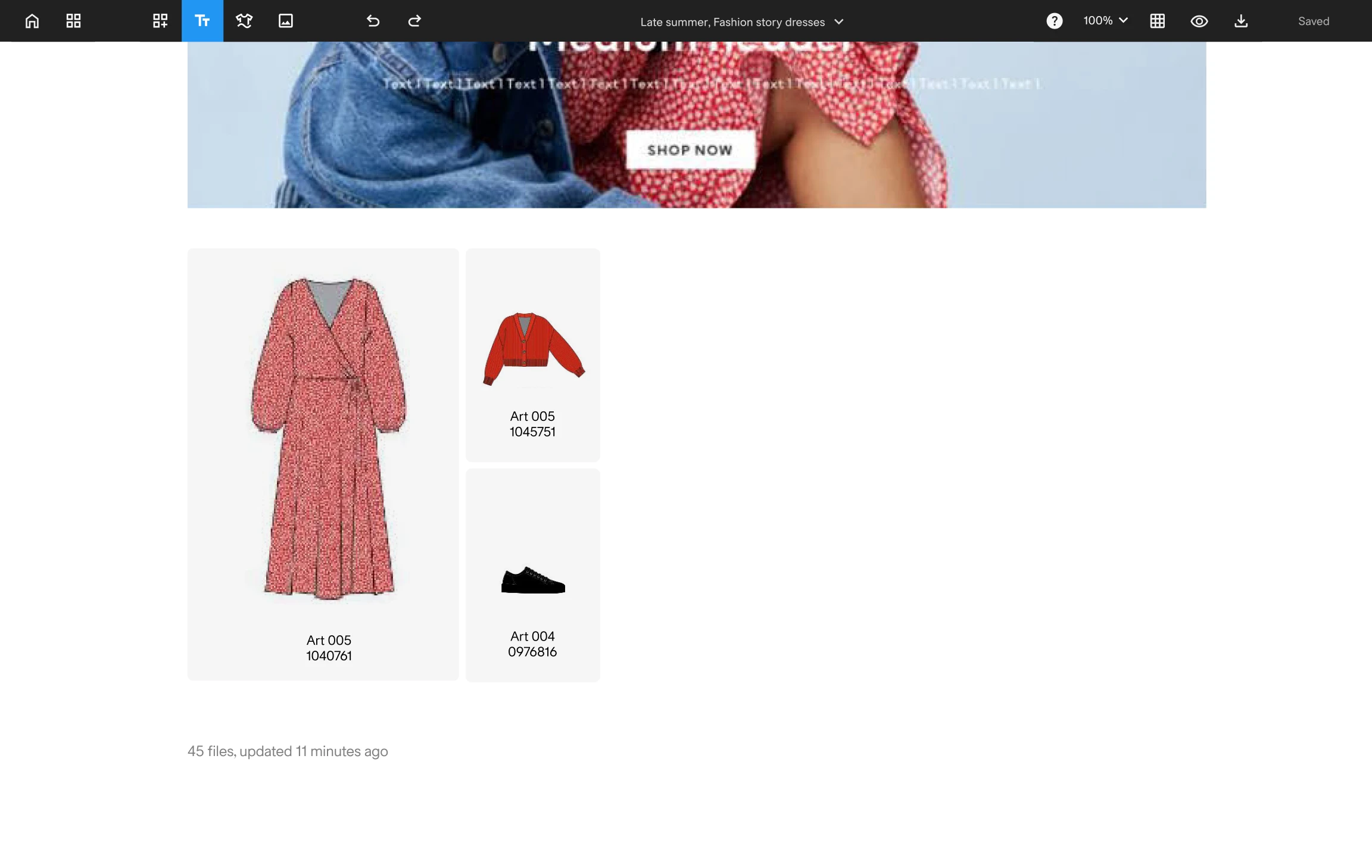Click the document title Late summer, Fashion story dresses
This screenshot has height=868, width=1372.
coord(732,22)
